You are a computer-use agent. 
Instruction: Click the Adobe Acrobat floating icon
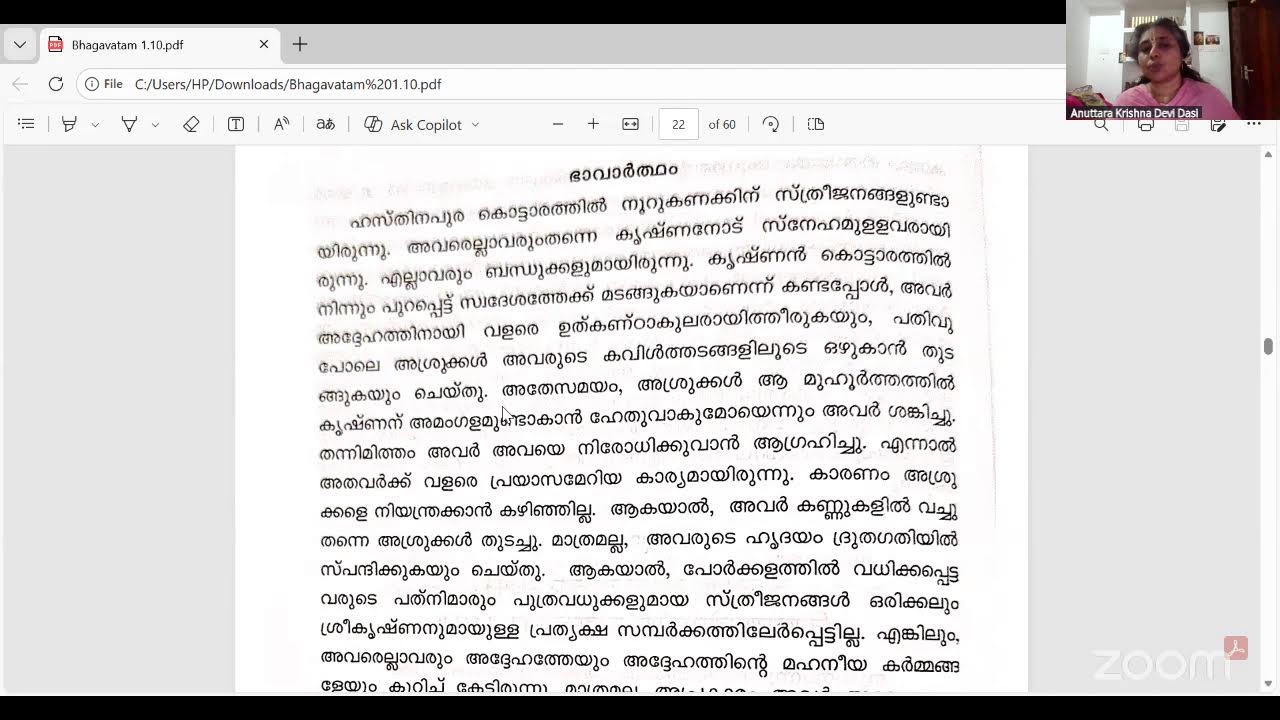(x=1235, y=648)
